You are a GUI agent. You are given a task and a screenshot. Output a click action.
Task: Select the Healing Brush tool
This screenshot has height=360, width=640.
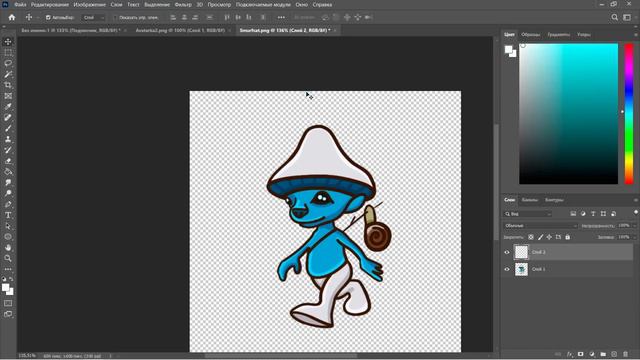[x=8, y=118]
